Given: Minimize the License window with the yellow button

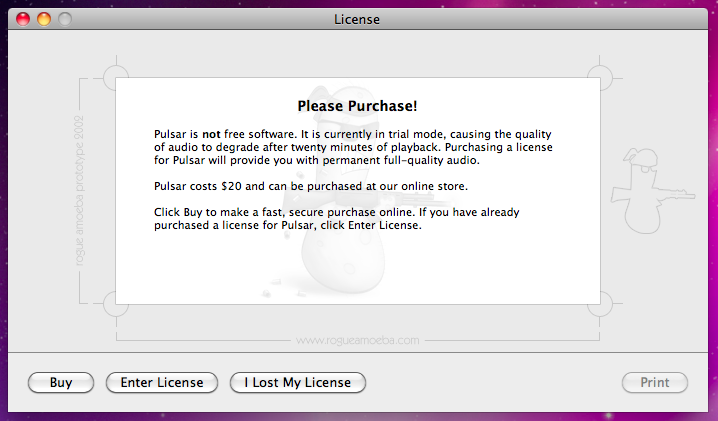Looking at the screenshot, I should [44, 19].
